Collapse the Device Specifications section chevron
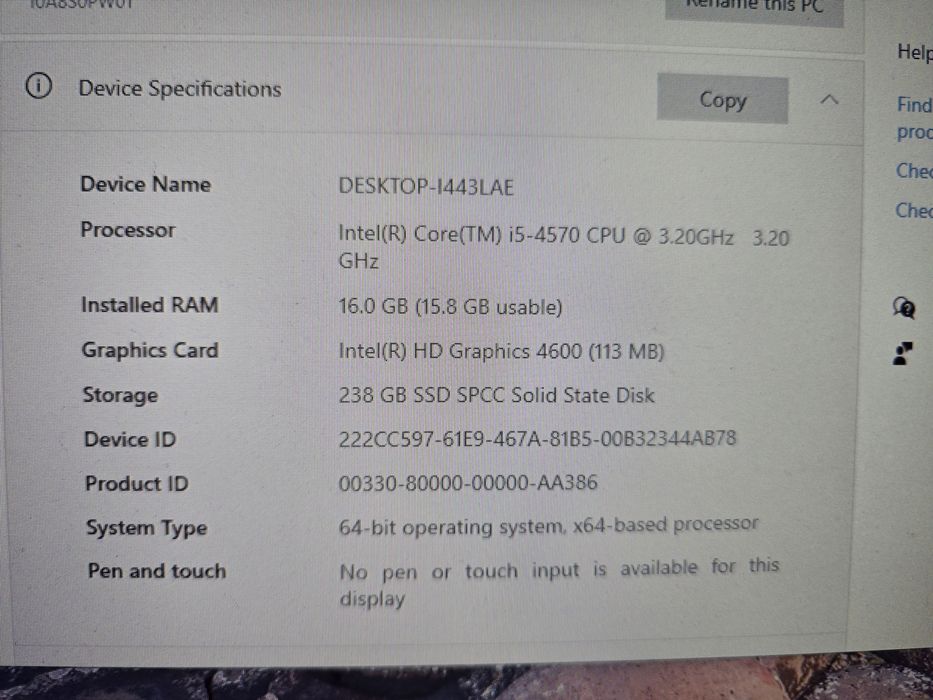 (829, 99)
